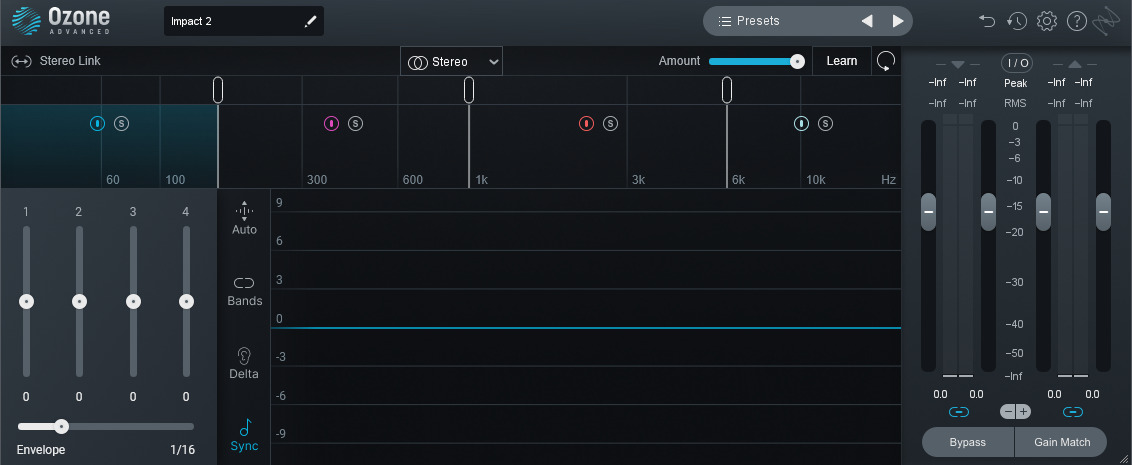Toggle the output gain link icon

[1073, 412]
